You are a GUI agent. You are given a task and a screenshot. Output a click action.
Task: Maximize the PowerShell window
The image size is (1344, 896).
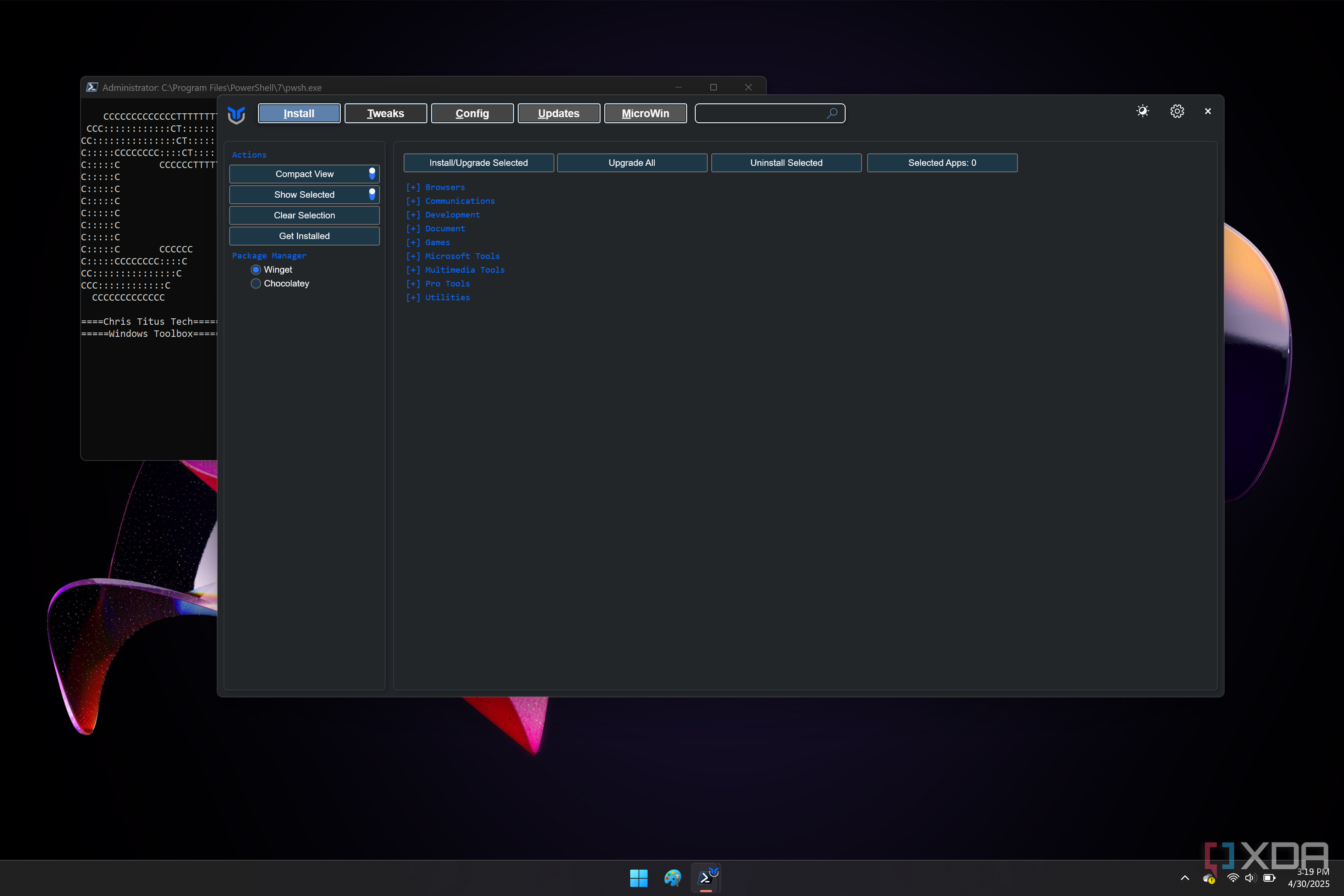[x=713, y=87]
